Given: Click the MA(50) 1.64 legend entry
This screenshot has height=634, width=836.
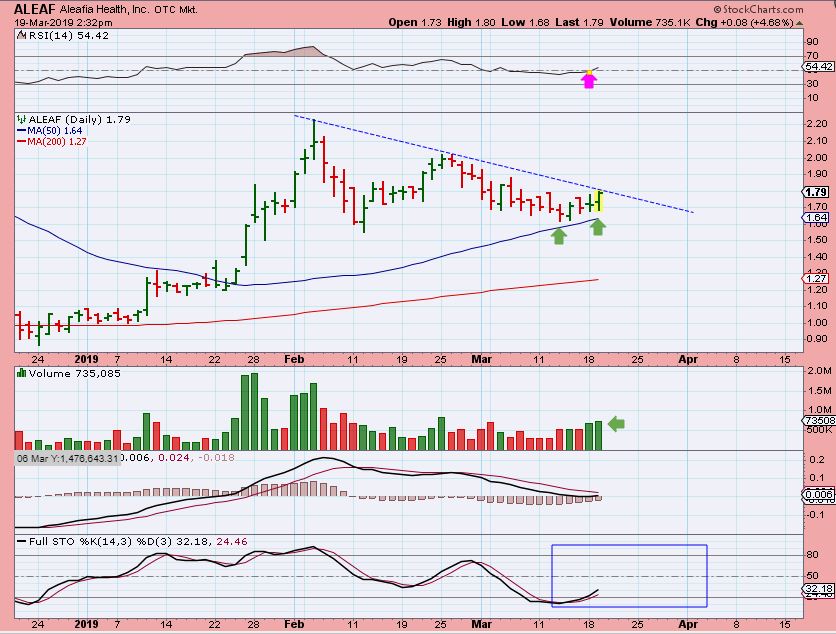Looking at the screenshot, I should pos(50,131).
